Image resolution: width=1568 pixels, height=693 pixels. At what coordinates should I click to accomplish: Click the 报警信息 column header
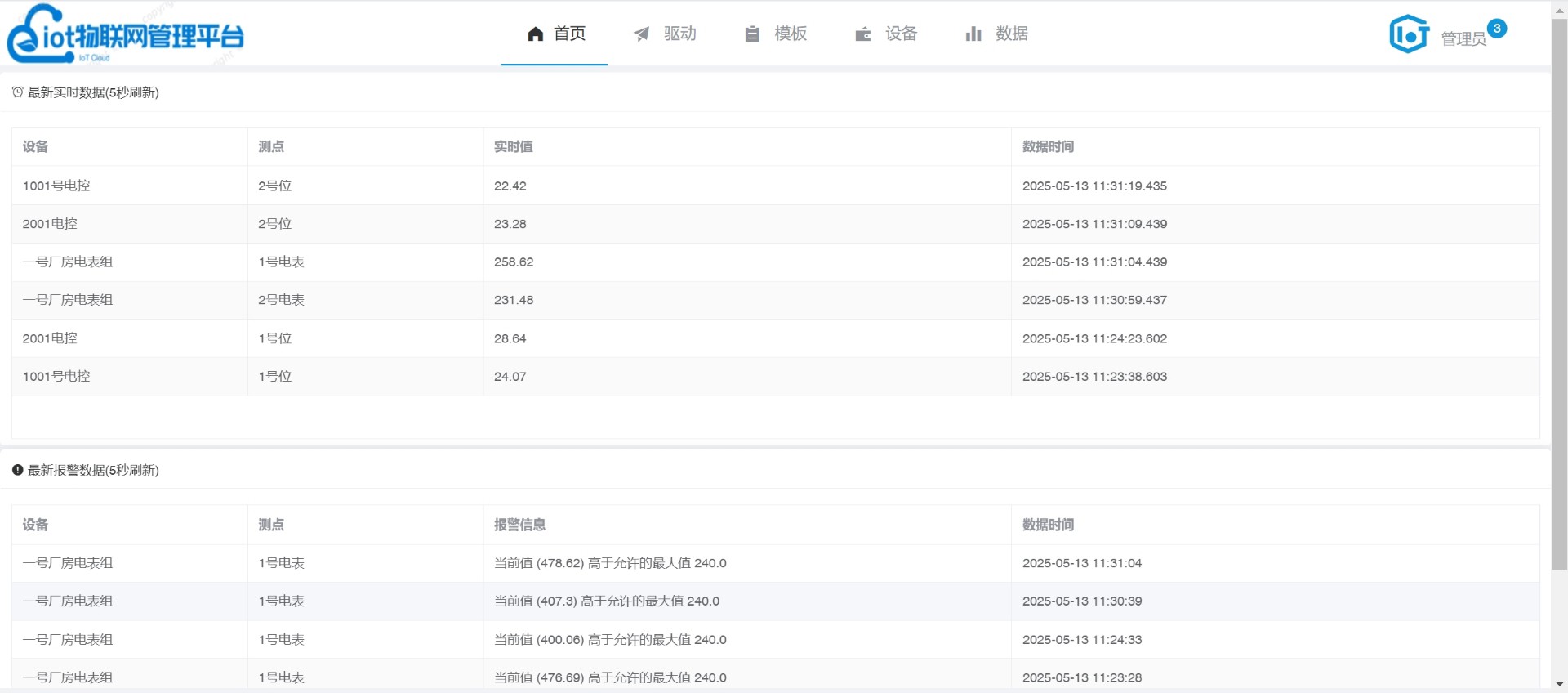pyautogui.click(x=519, y=525)
